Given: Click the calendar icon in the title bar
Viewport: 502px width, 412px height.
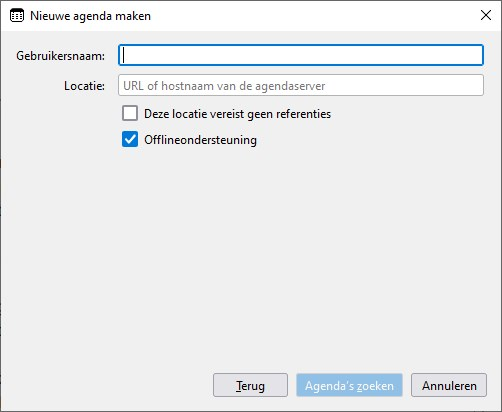Looking at the screenshot, I should pyautogui.click(x=17, y=16).
